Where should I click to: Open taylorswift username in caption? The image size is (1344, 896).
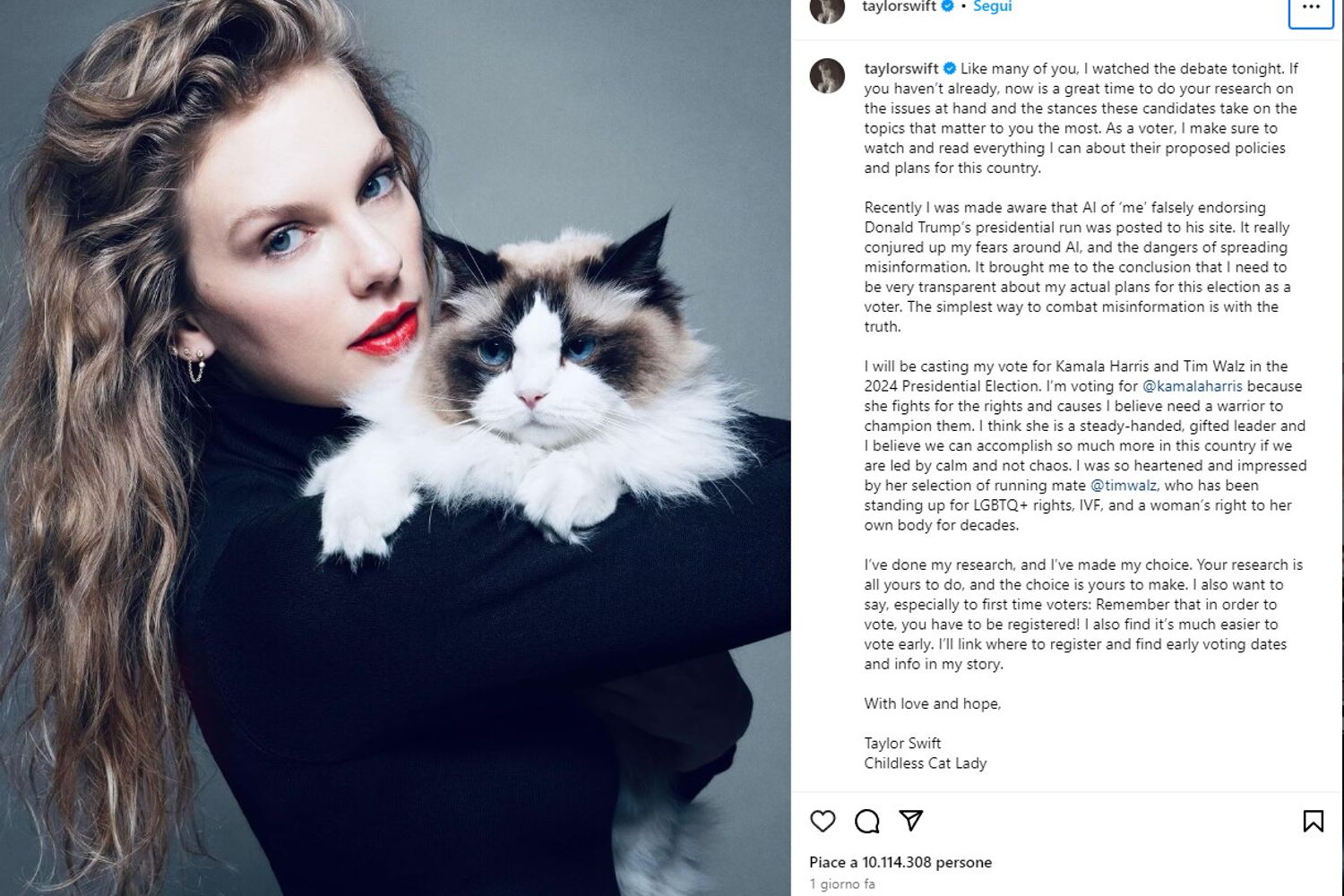901,68
